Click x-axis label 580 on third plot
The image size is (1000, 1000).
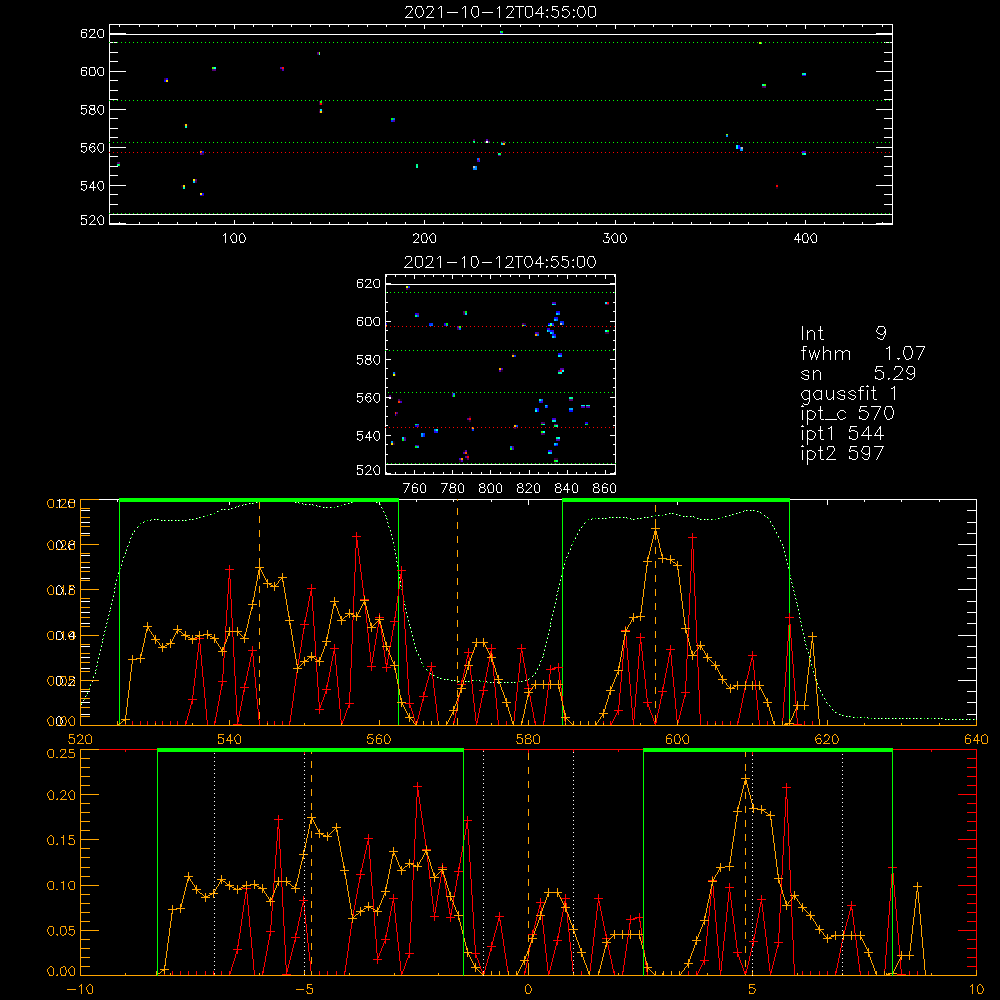click(x=528, y=739)
